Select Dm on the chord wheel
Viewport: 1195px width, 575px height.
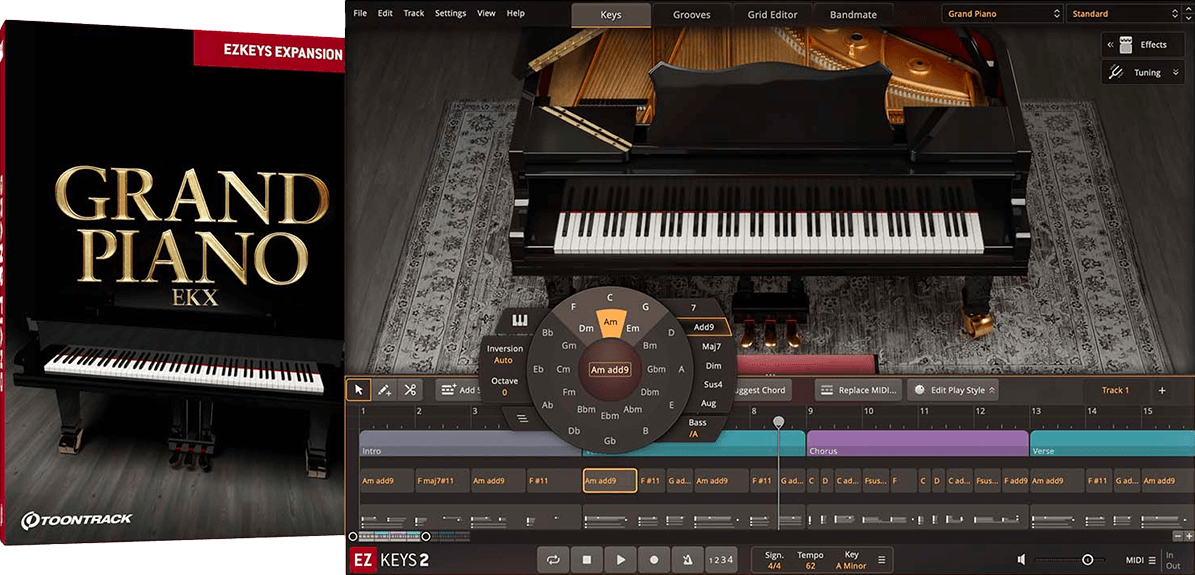(586, 329)
